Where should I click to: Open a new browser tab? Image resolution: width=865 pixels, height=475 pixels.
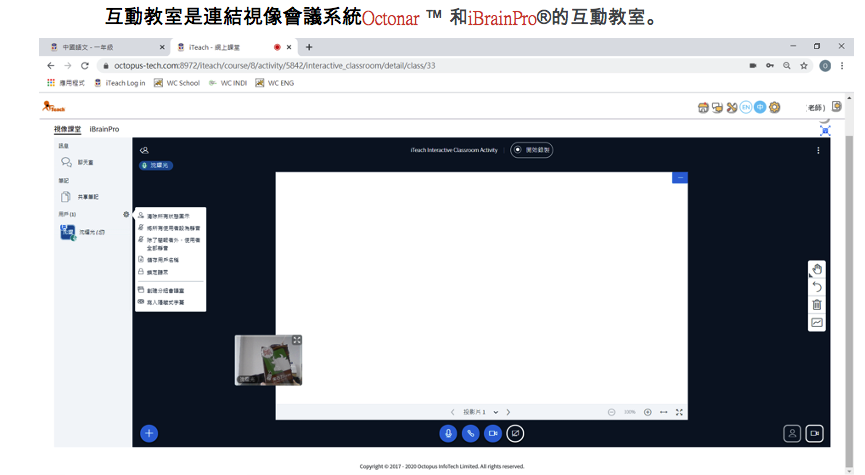[309, 47]
